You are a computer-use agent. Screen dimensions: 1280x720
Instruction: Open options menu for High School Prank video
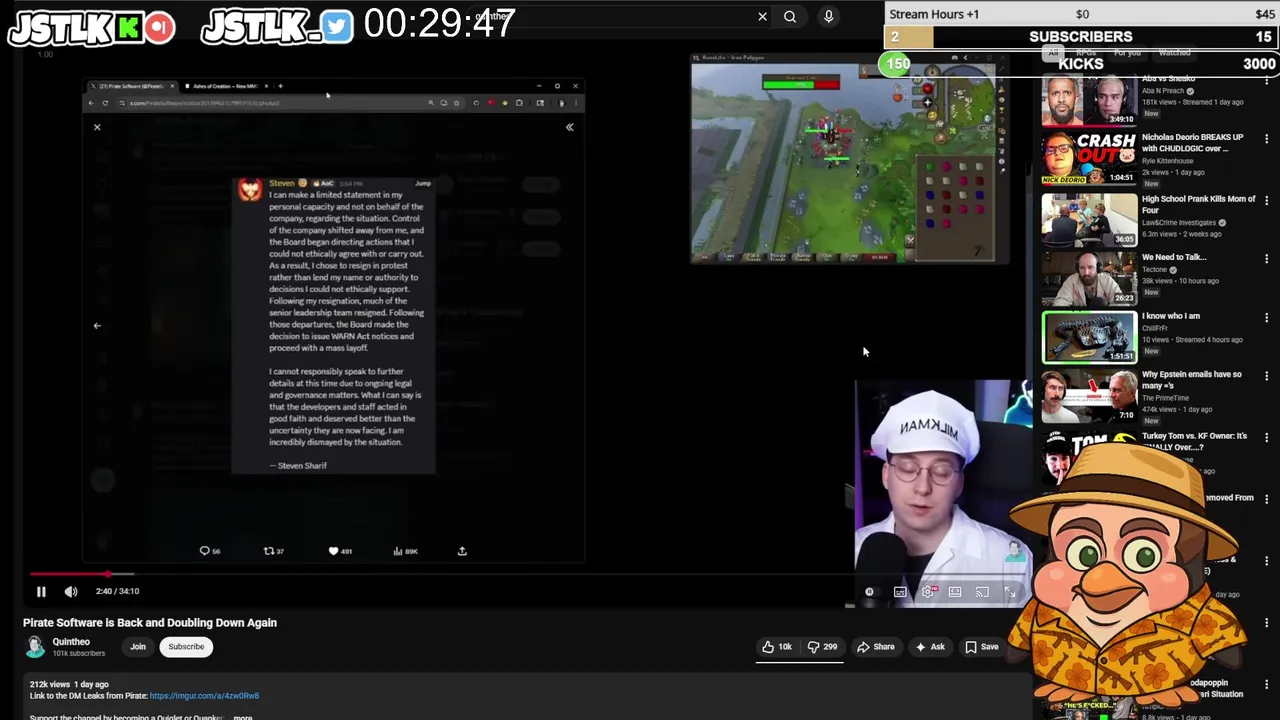click(1266, 200)
